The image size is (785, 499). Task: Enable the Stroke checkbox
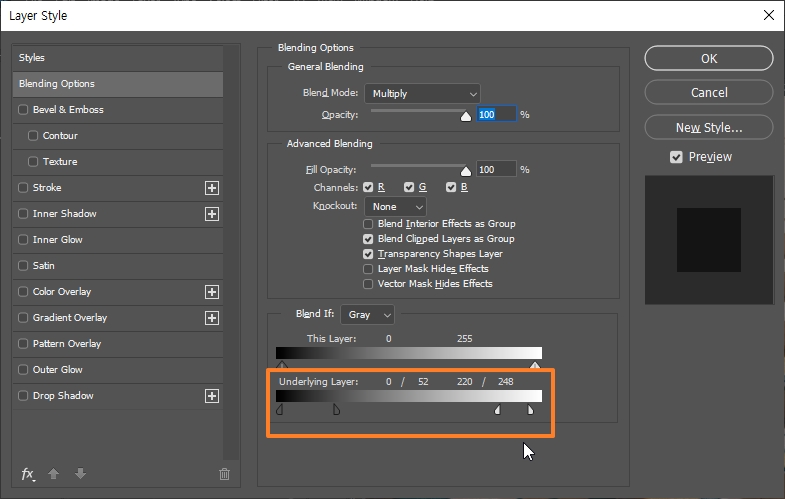[x=23, y=188]
